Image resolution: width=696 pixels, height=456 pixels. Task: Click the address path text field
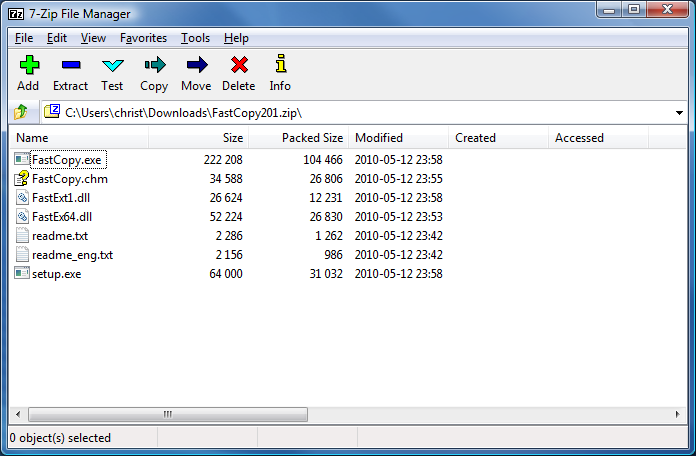tap(363, 112)
